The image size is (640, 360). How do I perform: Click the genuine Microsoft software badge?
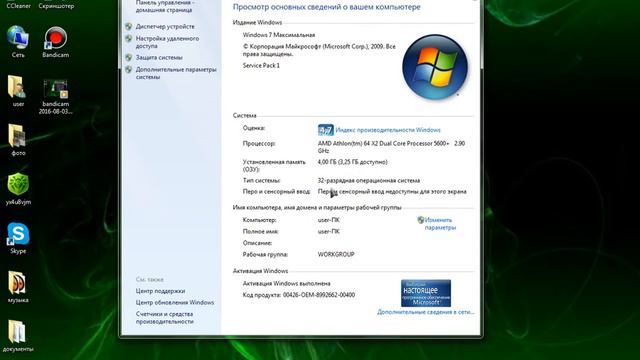(426, 293)
